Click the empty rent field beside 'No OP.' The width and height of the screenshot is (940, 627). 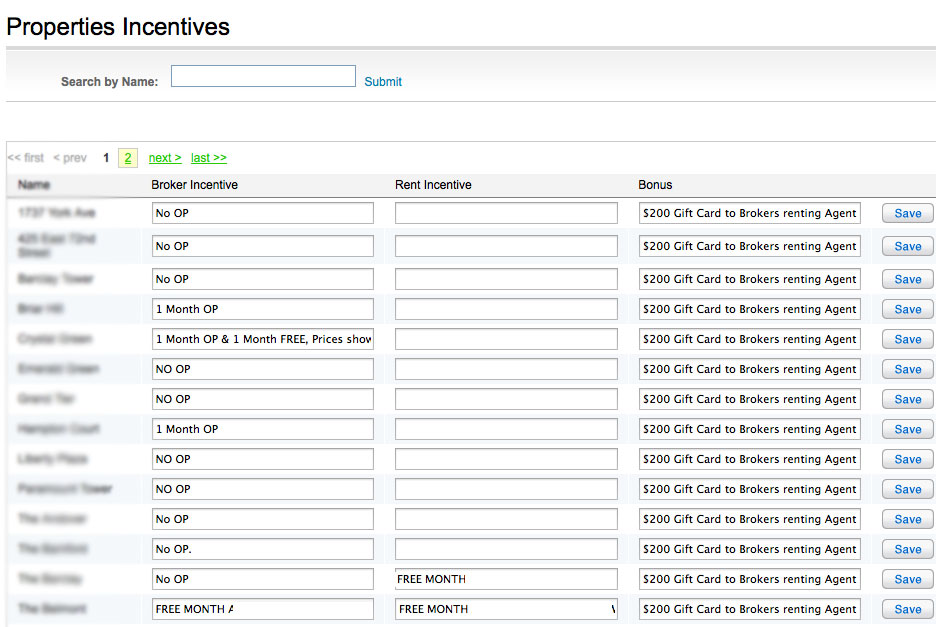506,549
